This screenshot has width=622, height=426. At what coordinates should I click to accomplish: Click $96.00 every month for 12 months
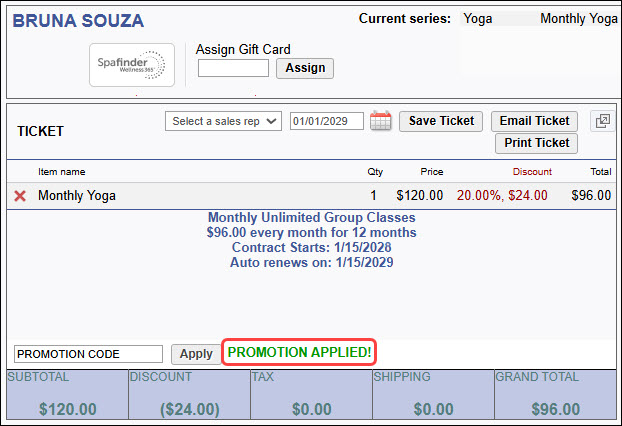point(311,232)
